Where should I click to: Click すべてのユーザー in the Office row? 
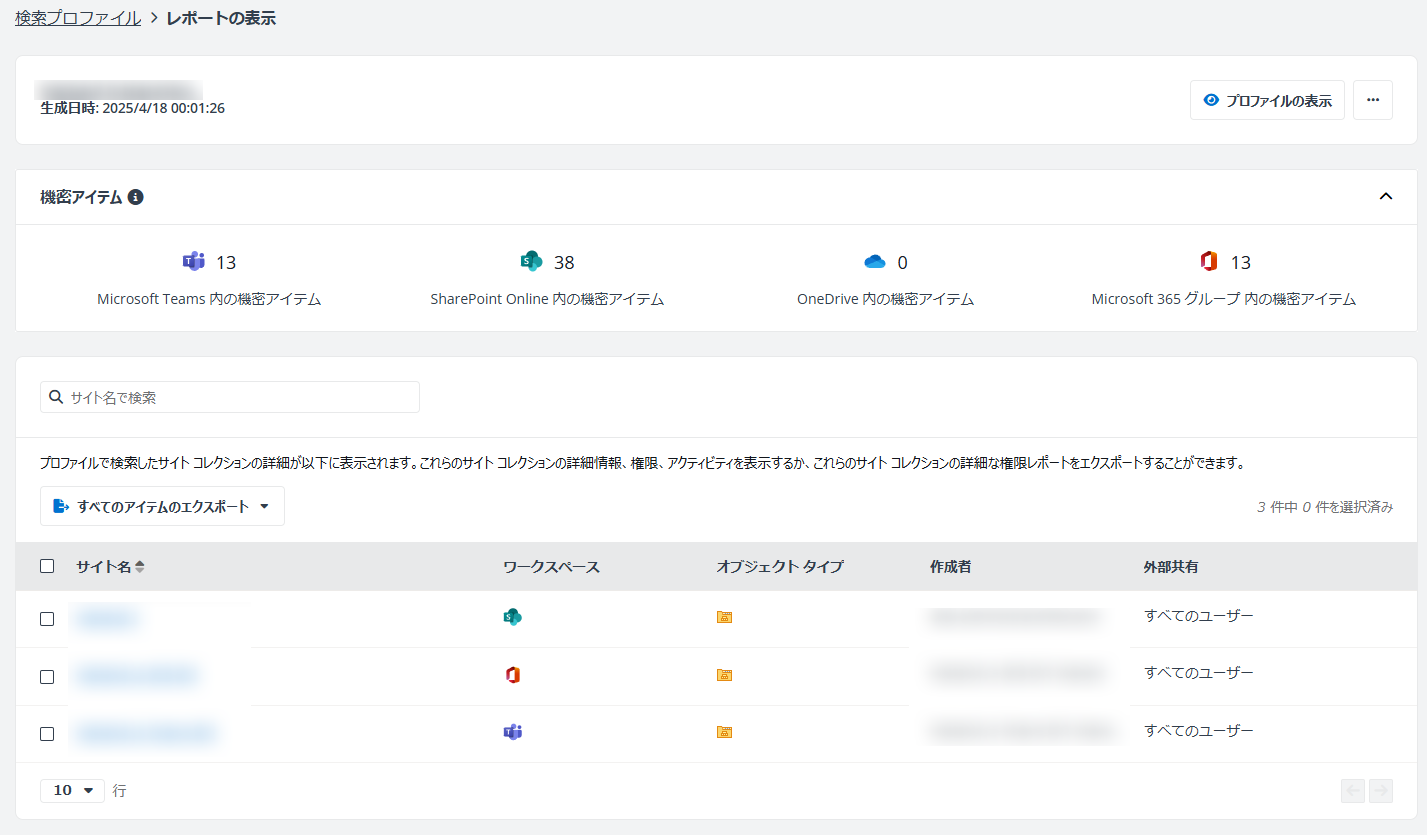(1198, 673)
